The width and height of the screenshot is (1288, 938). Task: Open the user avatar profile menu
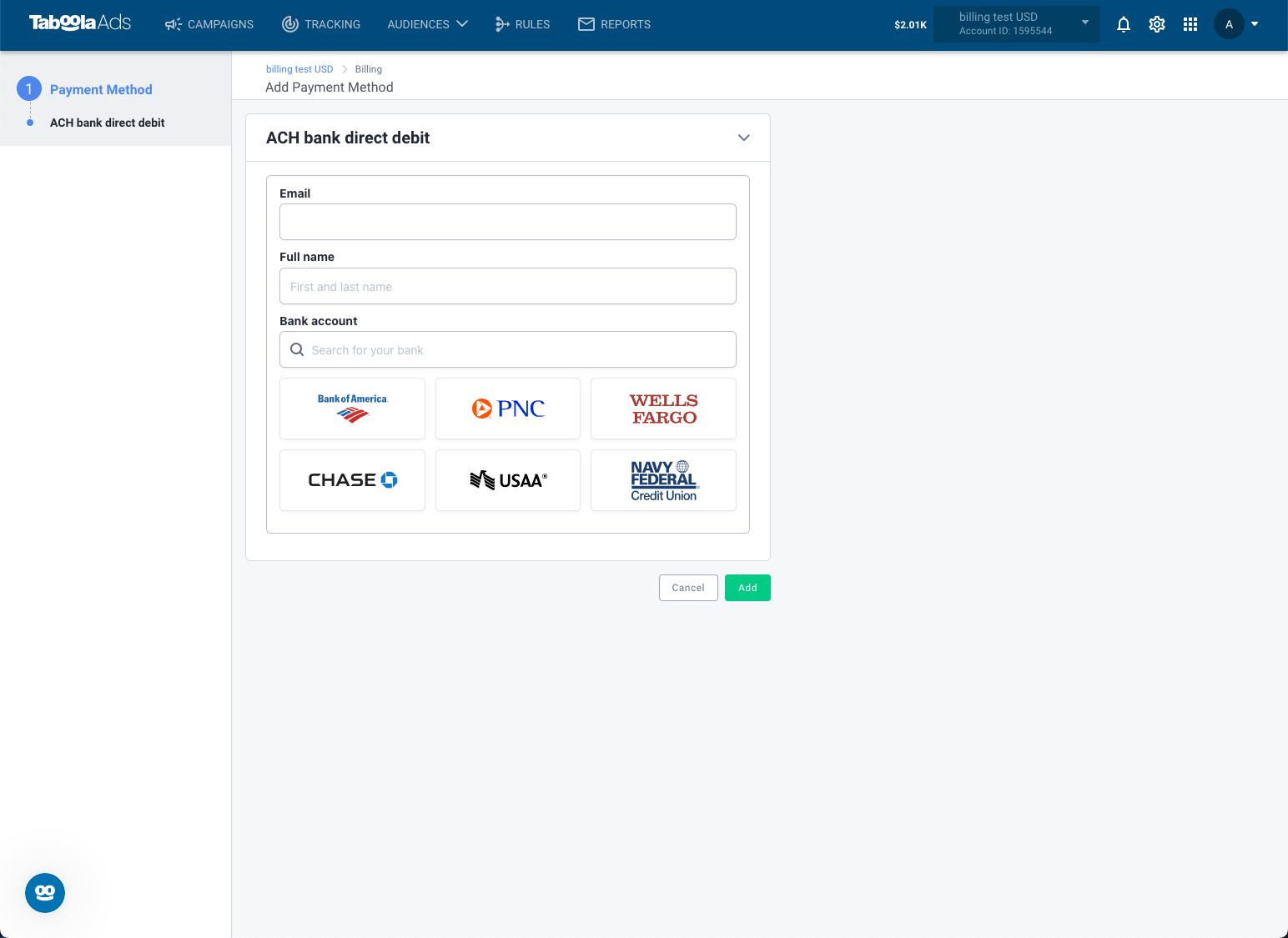pyautogui.click(x=1236, y=24)
